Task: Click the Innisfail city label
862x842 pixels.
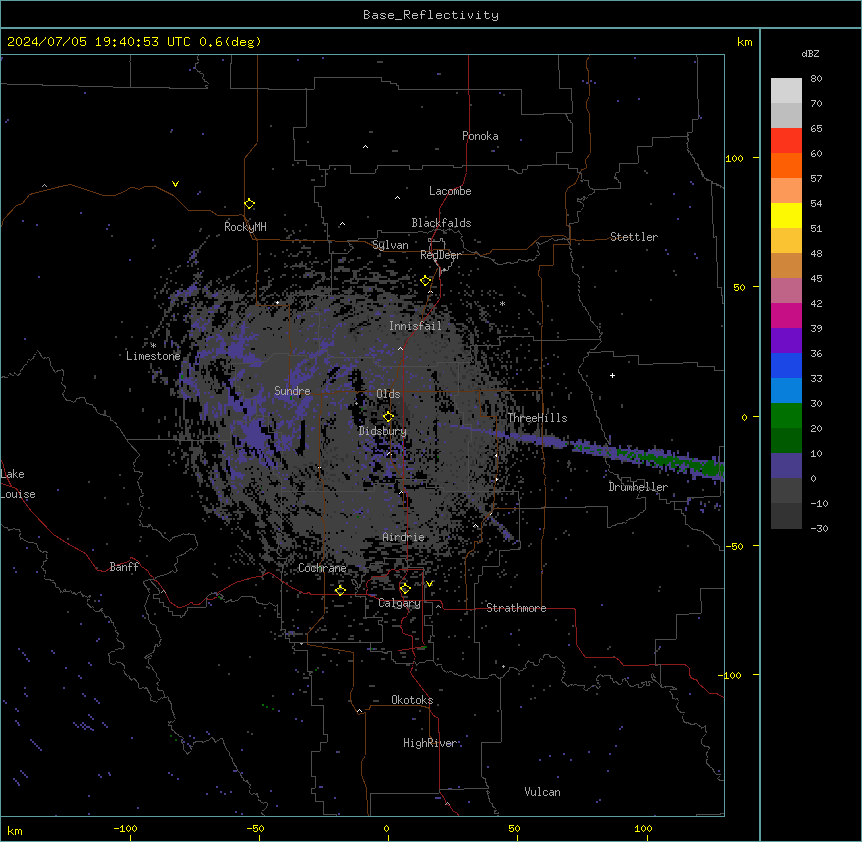Action: 416,326
